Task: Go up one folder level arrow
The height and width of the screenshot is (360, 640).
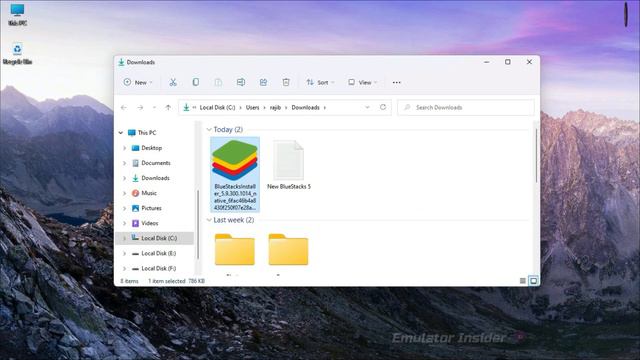Action: (168, 107)
